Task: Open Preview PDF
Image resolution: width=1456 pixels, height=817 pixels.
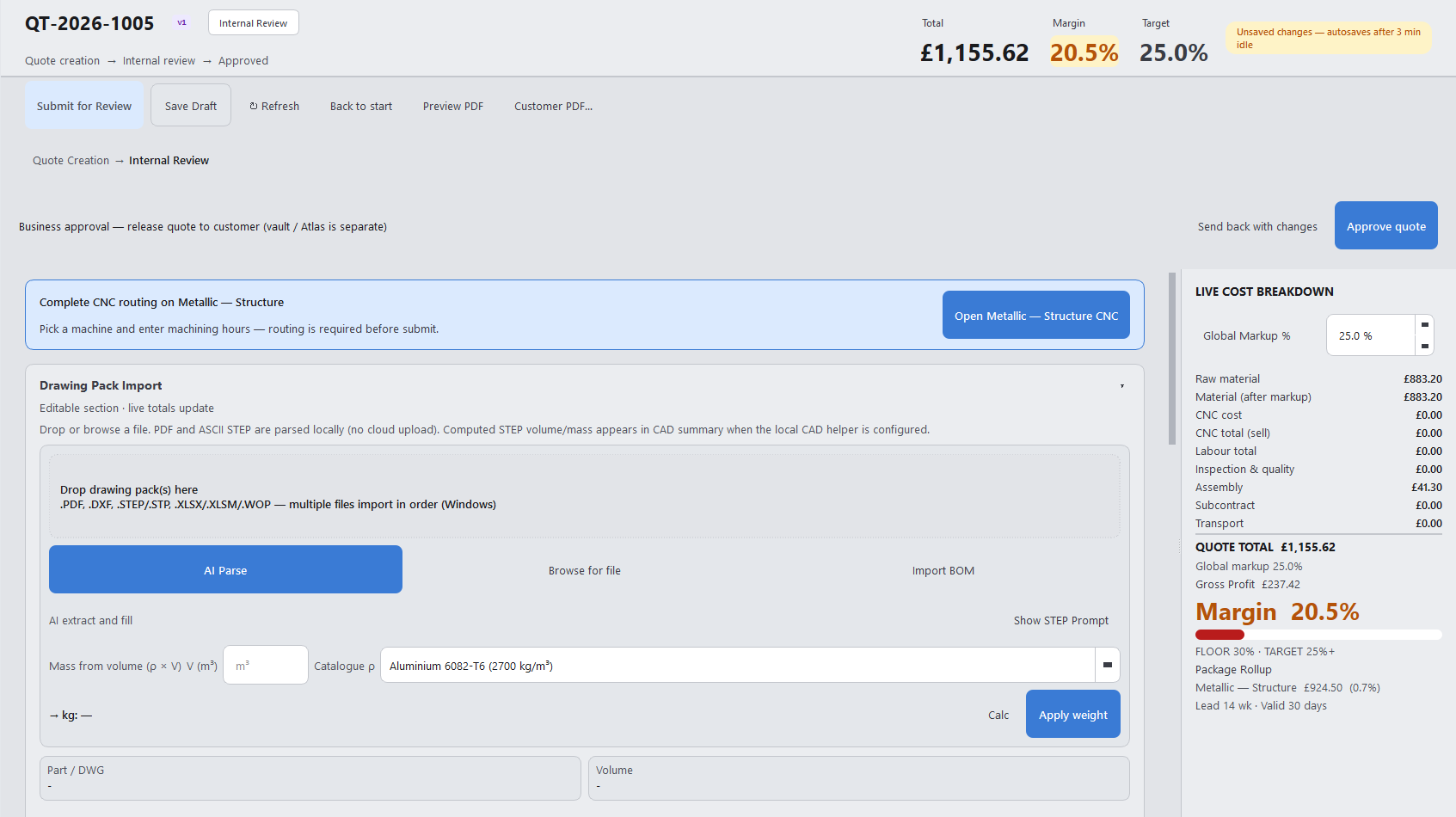Action: (x=453, y=106)
